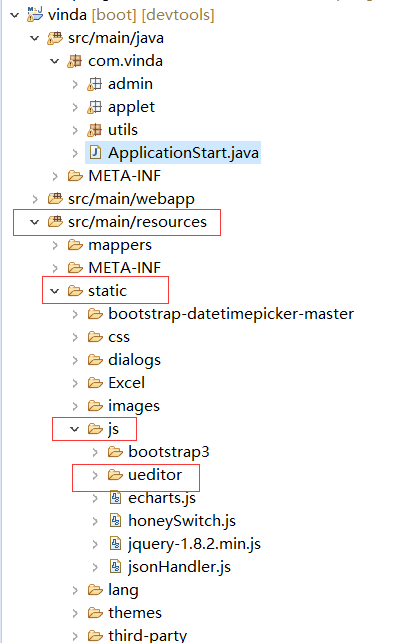Image resolution: width=398 pixels, height=643 pixels.
Task: Select the ApplicationStart.java file name
Action: pos(183,153)
